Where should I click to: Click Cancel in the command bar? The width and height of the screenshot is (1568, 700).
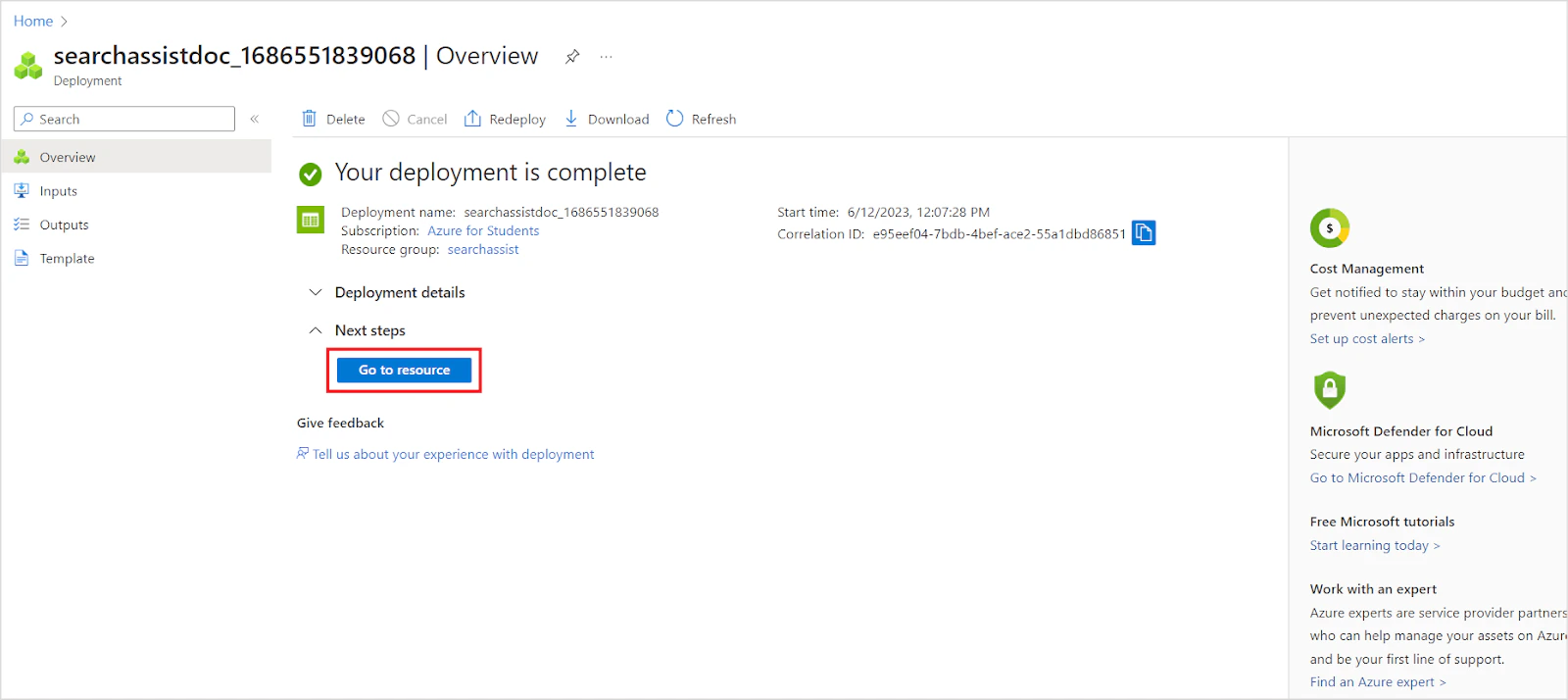click(415, 119)
